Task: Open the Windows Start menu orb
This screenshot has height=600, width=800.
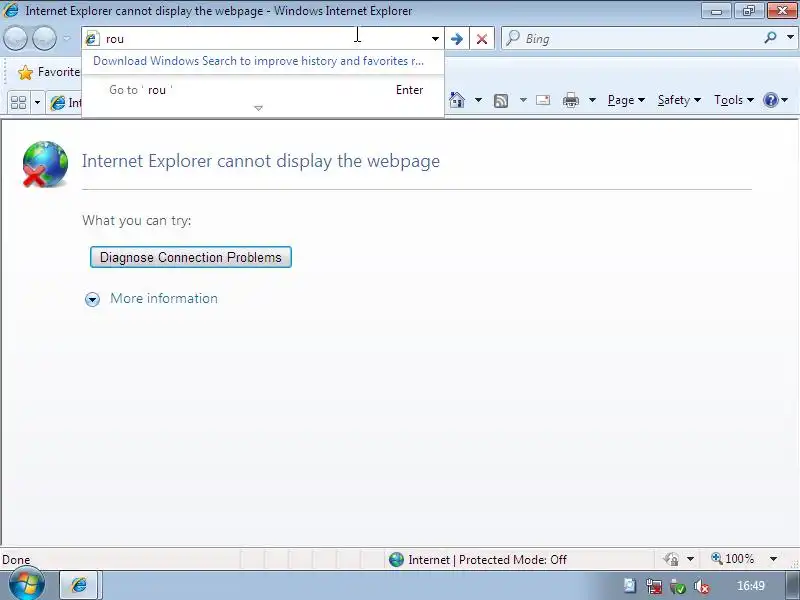Action: [x=27, y=584]
